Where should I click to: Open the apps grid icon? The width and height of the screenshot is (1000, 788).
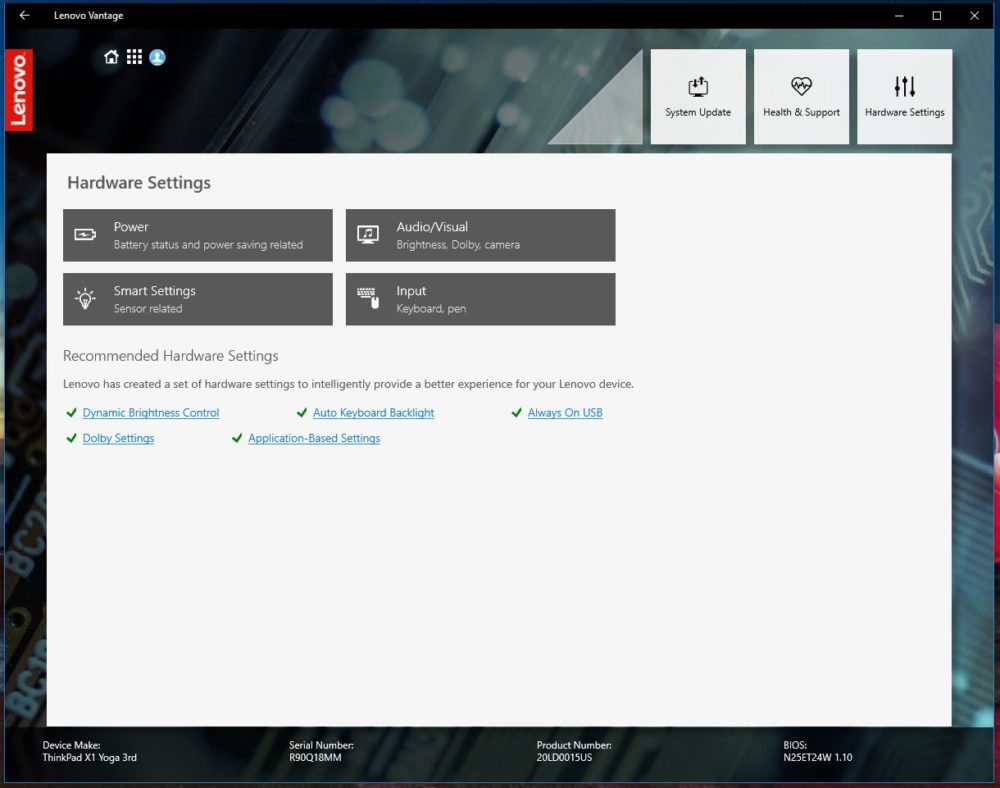[134, 57]
